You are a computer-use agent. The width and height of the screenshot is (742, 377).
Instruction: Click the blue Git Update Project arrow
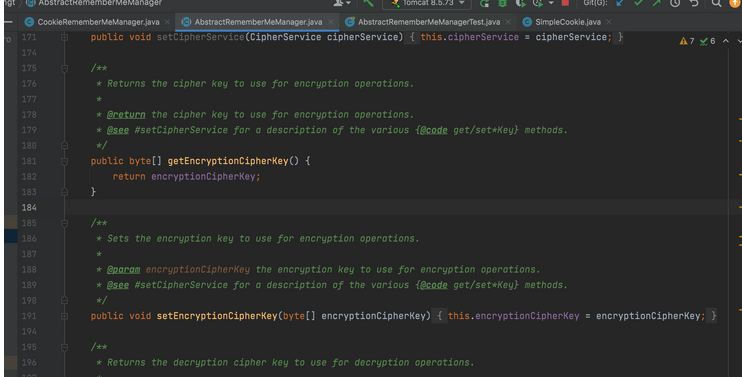coord(619,3)
